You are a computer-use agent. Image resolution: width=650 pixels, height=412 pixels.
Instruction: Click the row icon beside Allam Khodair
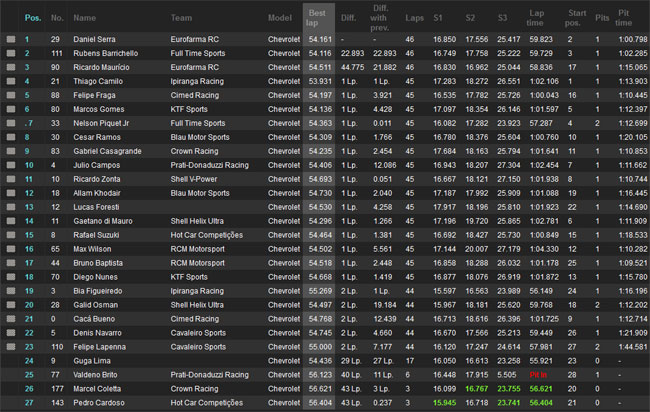11,193
